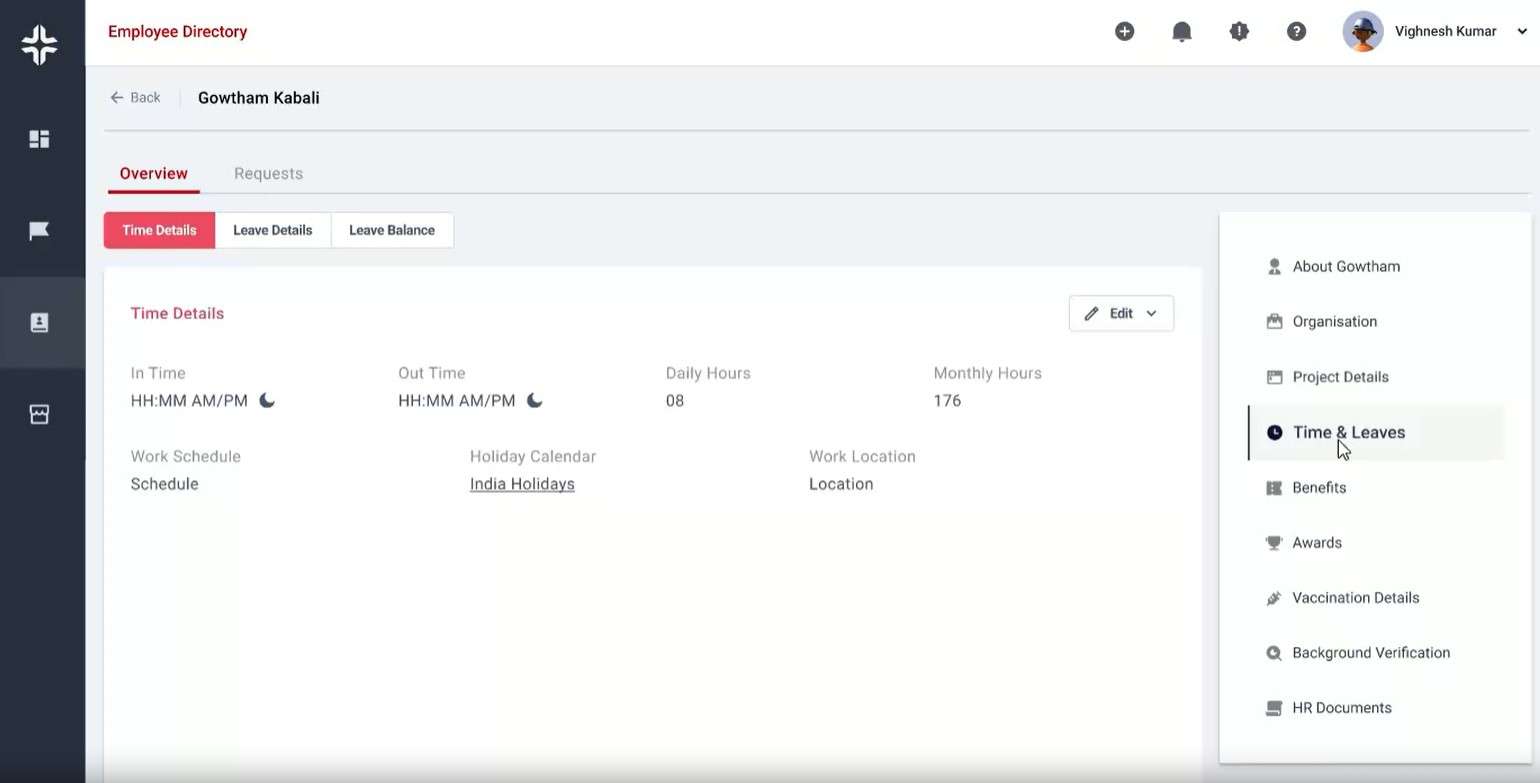This screenshot has height=783, width=1540.
Task: Toggle the In Time moon icon
Action: 267,401
